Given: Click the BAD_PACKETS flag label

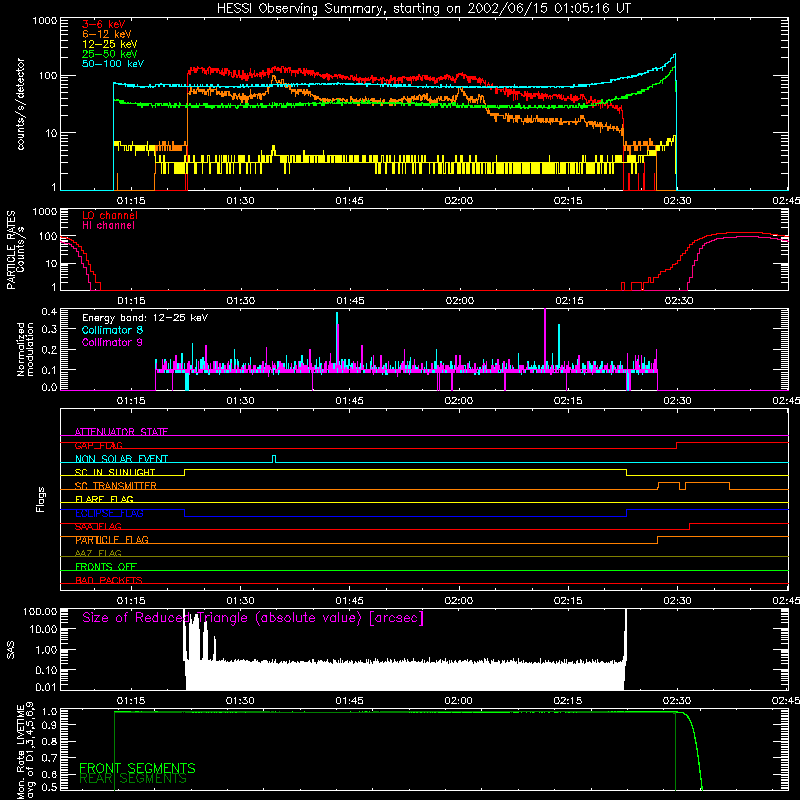Looking at the screenshot, I should 109,580.
